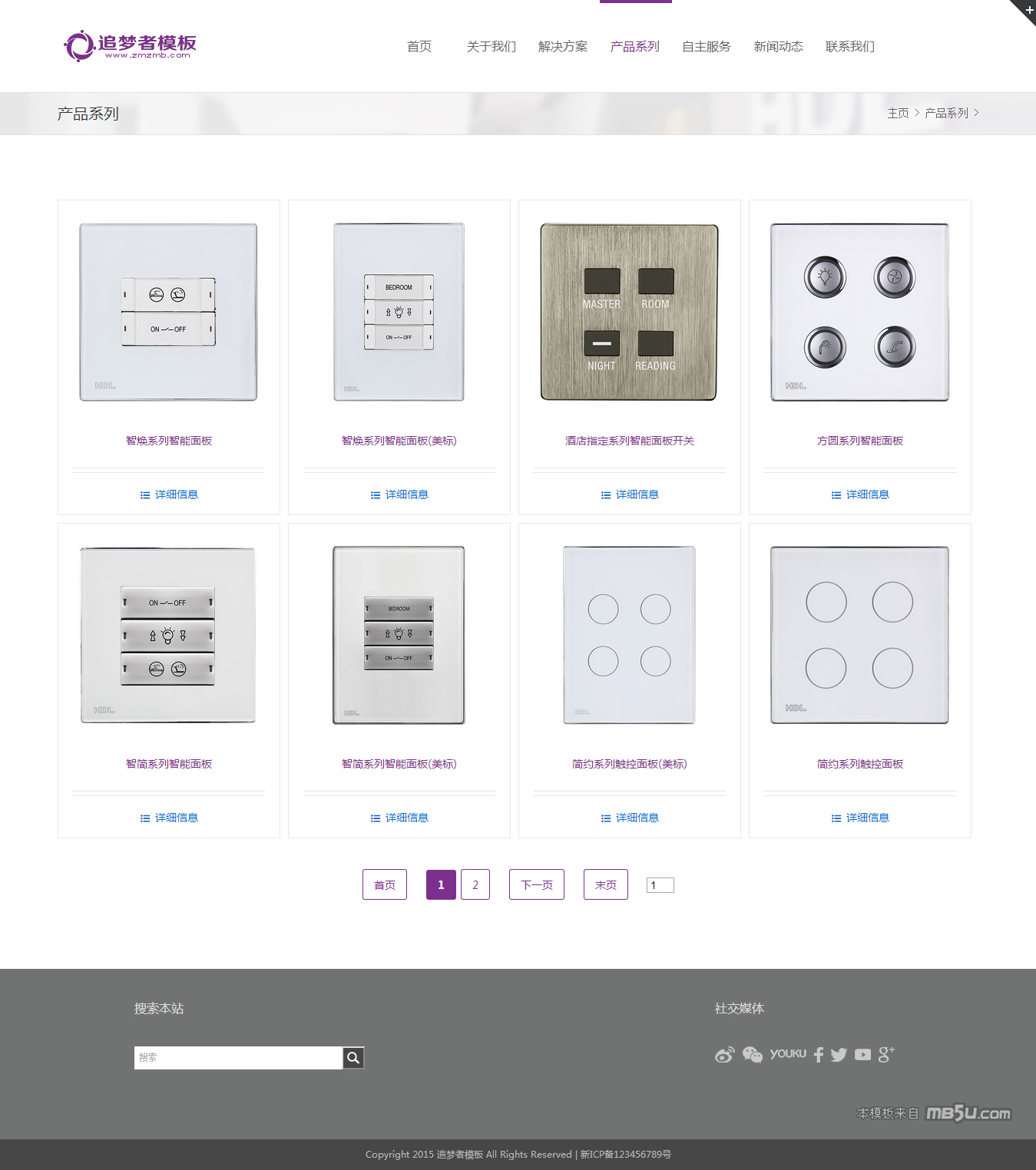The width and height of the screenshot is (1036, 1170).
Task: Open the WeChat social icon
Action: pyautogui.click(x=752, y=1055)
